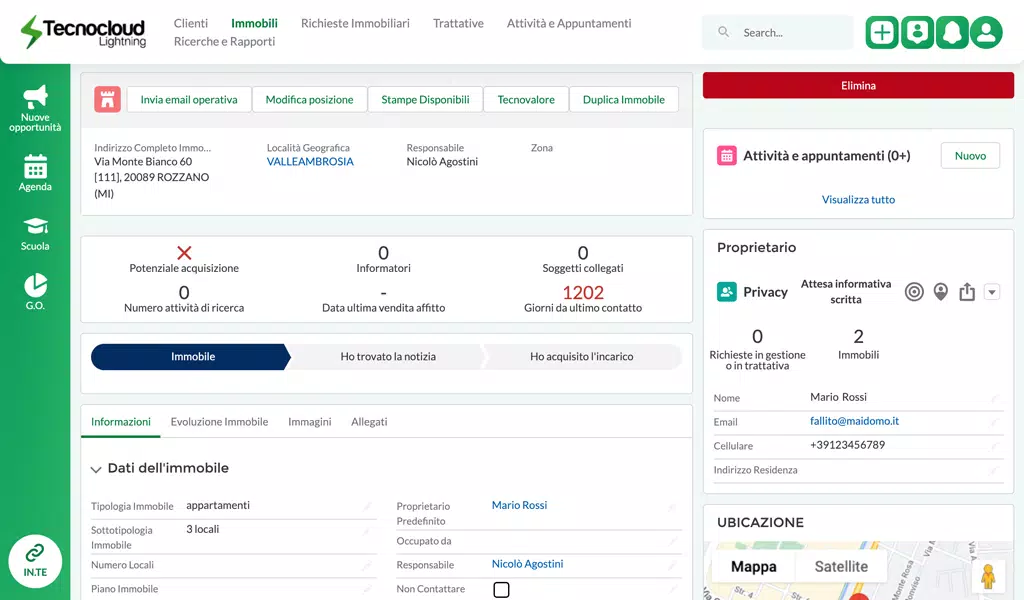Viewport: 1024px width, 600px height.
Task: Open the G.O. pie chart icon
Action: (35, 285)
